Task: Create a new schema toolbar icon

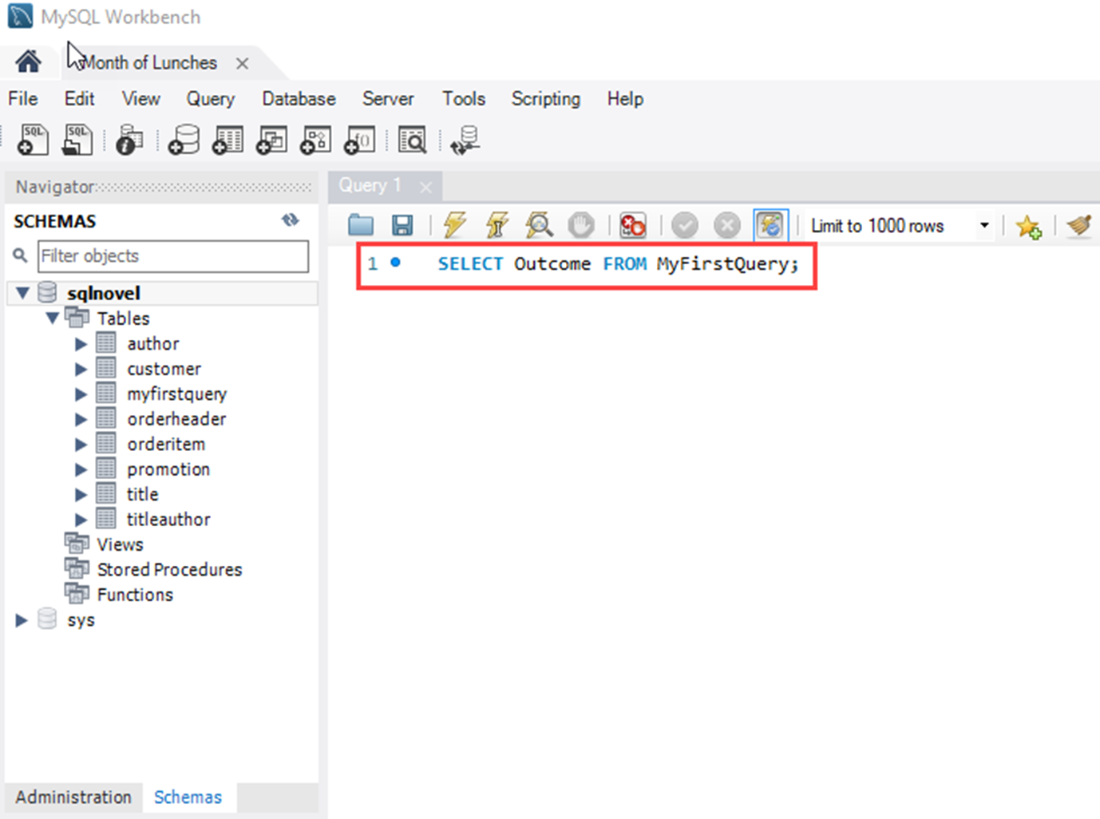Action: (x=184, y=139)
